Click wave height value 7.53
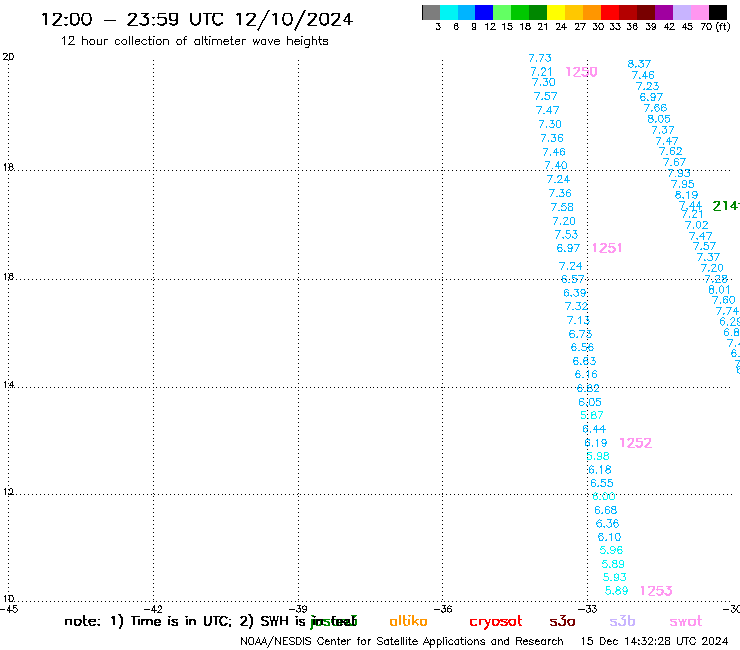Image resolution: width=740 pixels, height=650 pixels. tap(566, 235)
